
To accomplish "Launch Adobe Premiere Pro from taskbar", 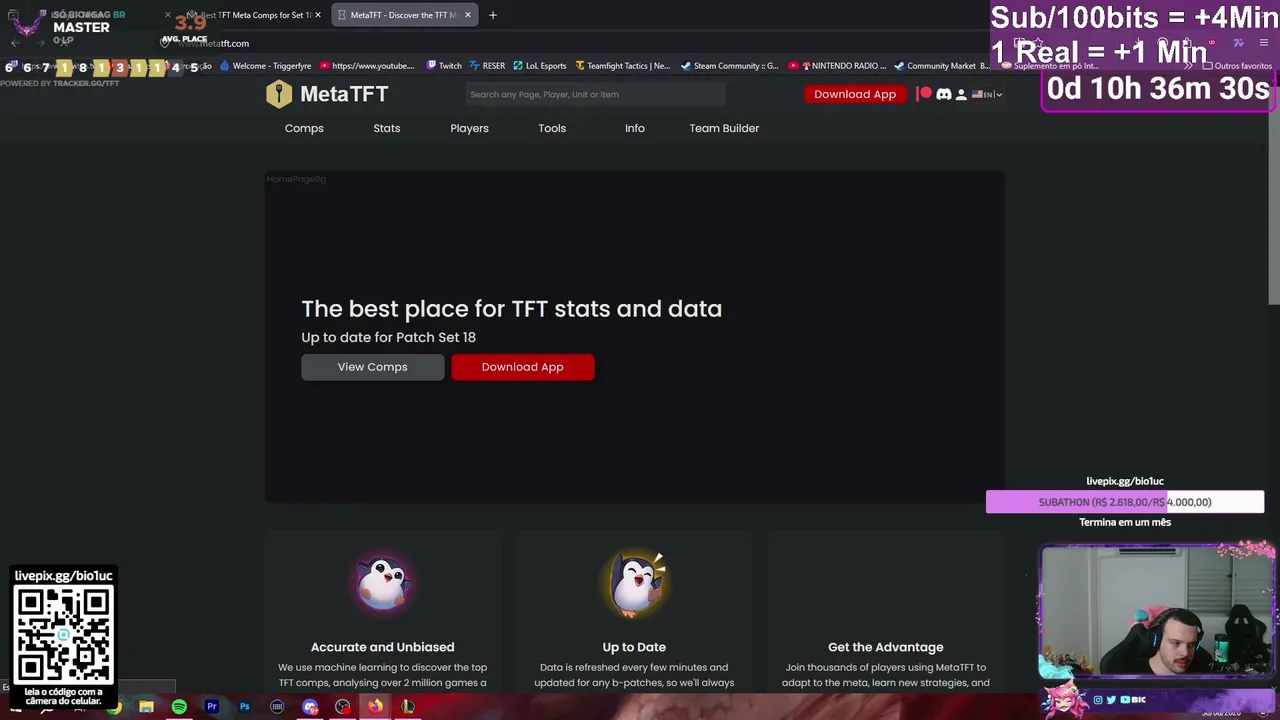I will point(212,707).
